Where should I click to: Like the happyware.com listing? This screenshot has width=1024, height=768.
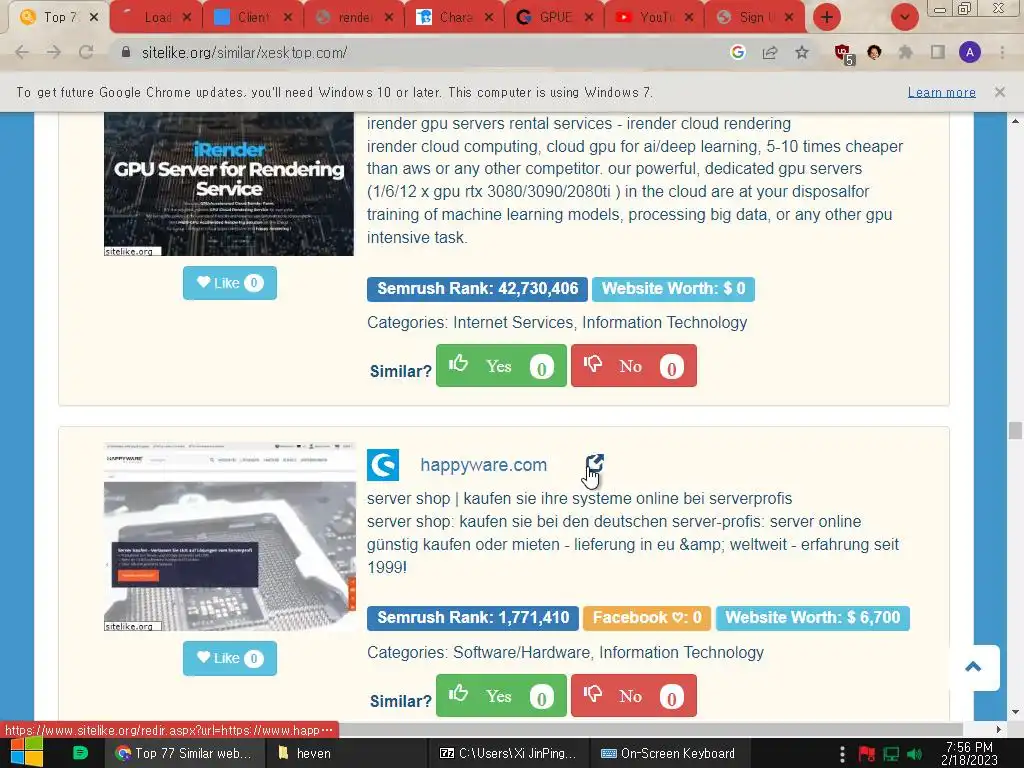click(230, 658)
